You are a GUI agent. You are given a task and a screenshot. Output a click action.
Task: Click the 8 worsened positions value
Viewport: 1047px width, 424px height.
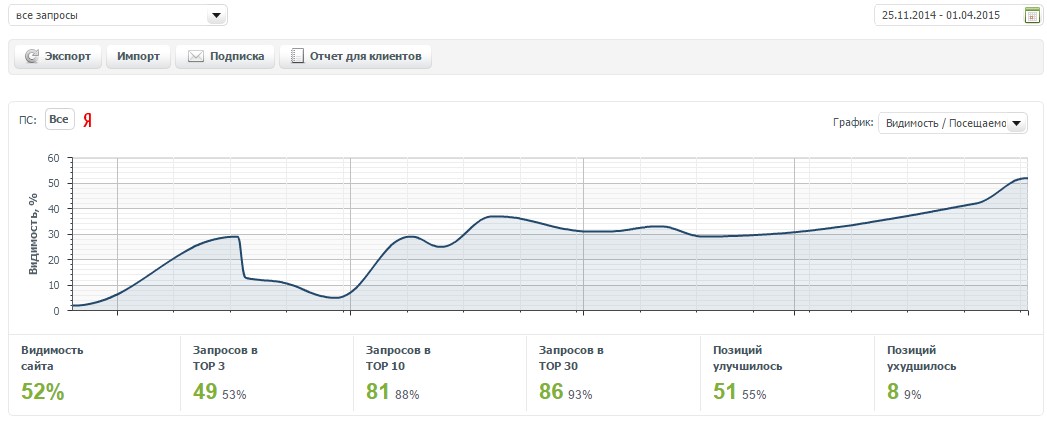893,391
